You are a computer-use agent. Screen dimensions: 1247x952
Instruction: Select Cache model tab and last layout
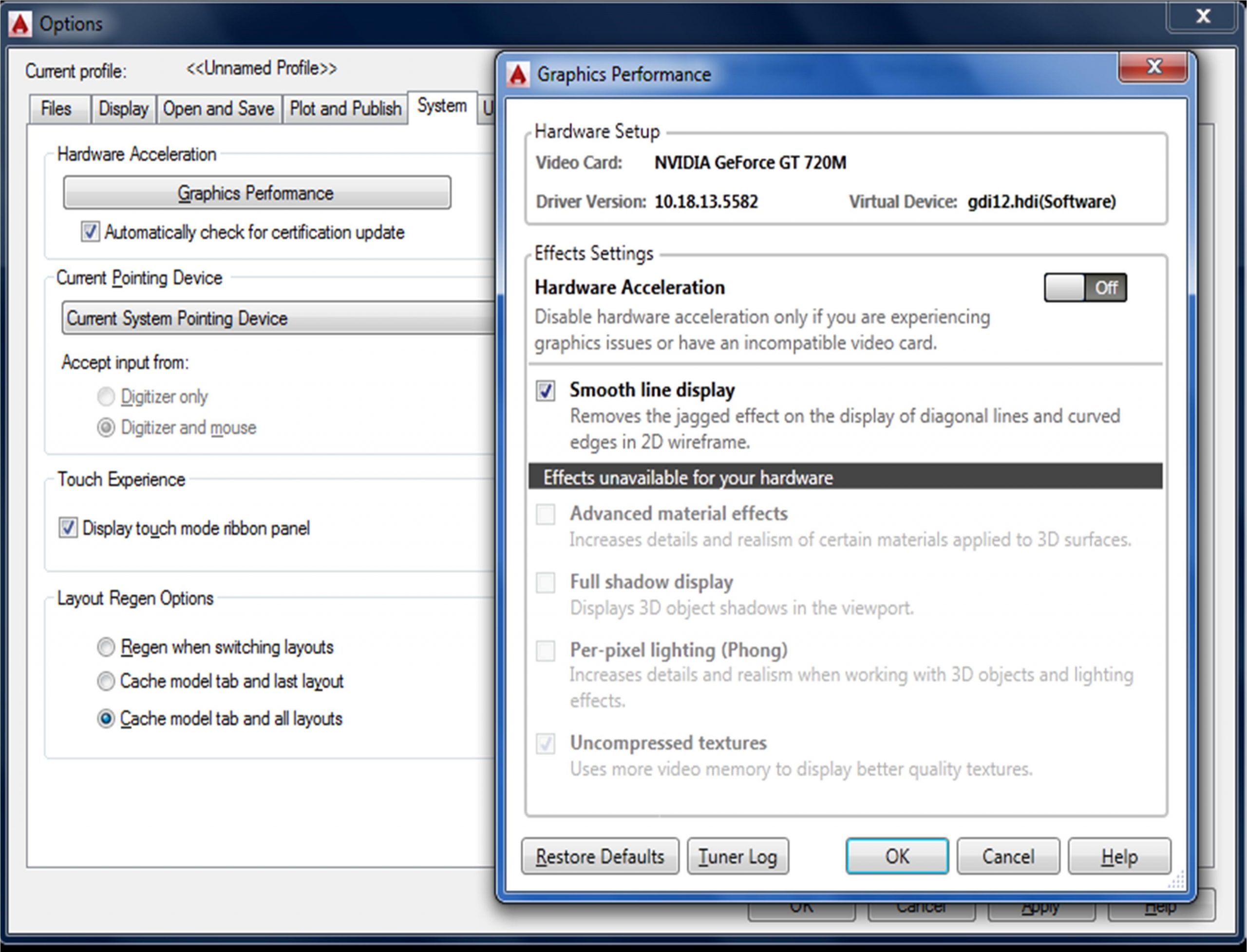pos(106,681)
